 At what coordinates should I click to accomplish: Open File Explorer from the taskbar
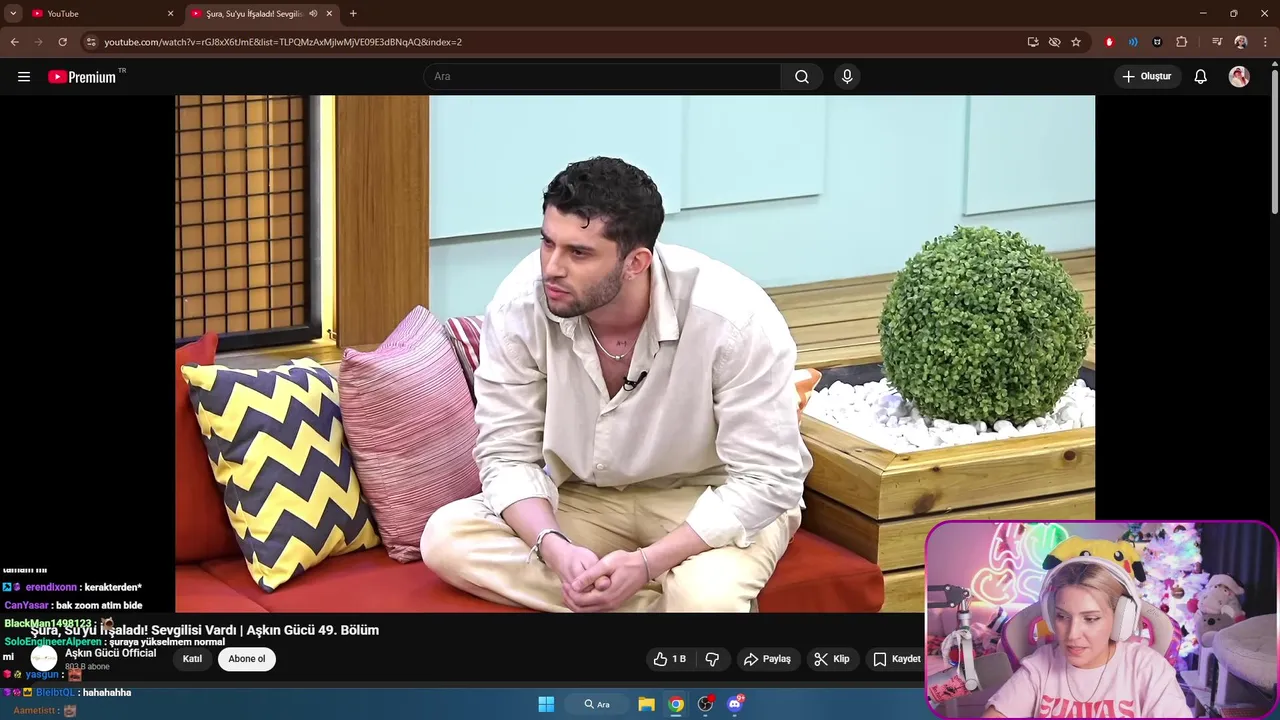click(x=647, y=704)
